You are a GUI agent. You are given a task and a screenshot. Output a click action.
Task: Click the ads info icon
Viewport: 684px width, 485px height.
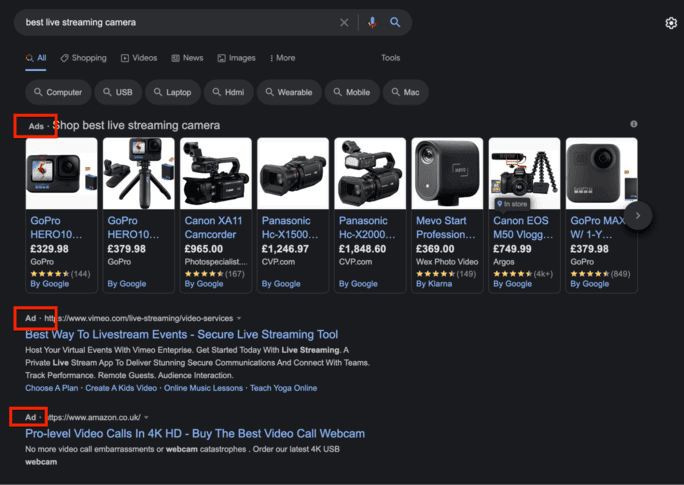[634, 124]
